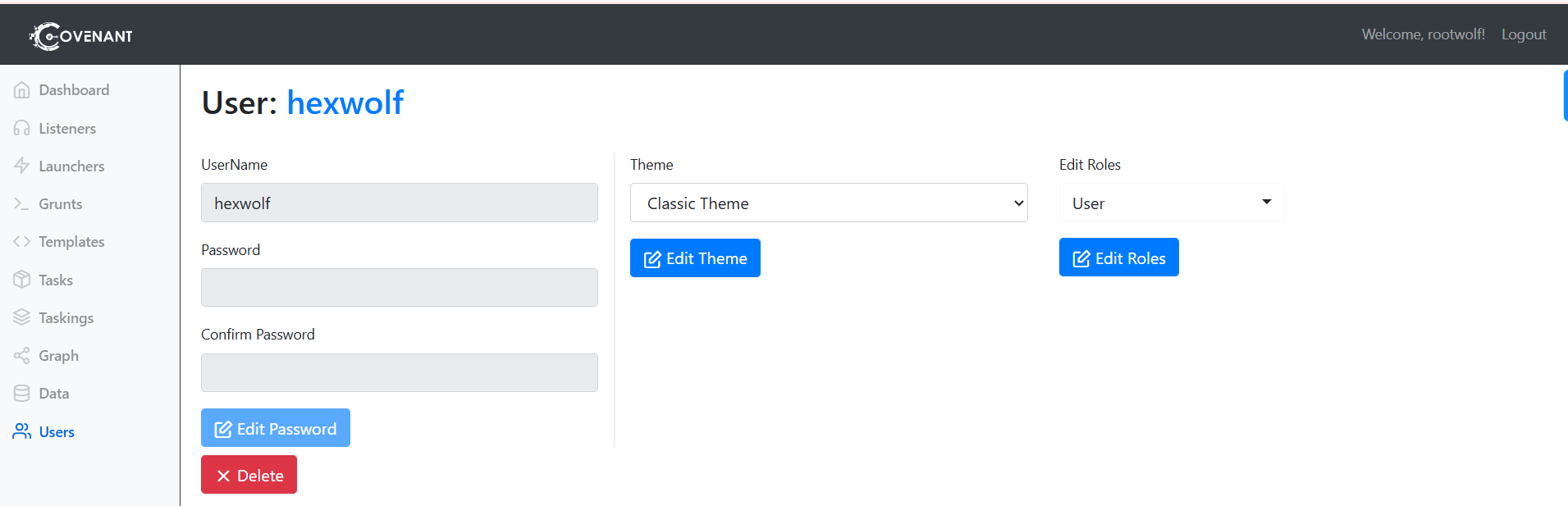Viewport: 1568px width, 506px height.
Task: Click the Covenant logo in header
Action: click(81, 36)
